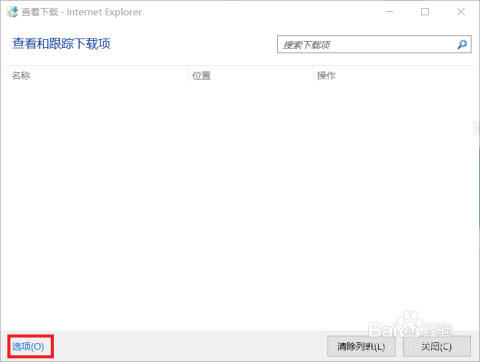Click the blank gray area of the bottom bar
The width and height of the screenshot is (480, 362).
tap(187, 347)
